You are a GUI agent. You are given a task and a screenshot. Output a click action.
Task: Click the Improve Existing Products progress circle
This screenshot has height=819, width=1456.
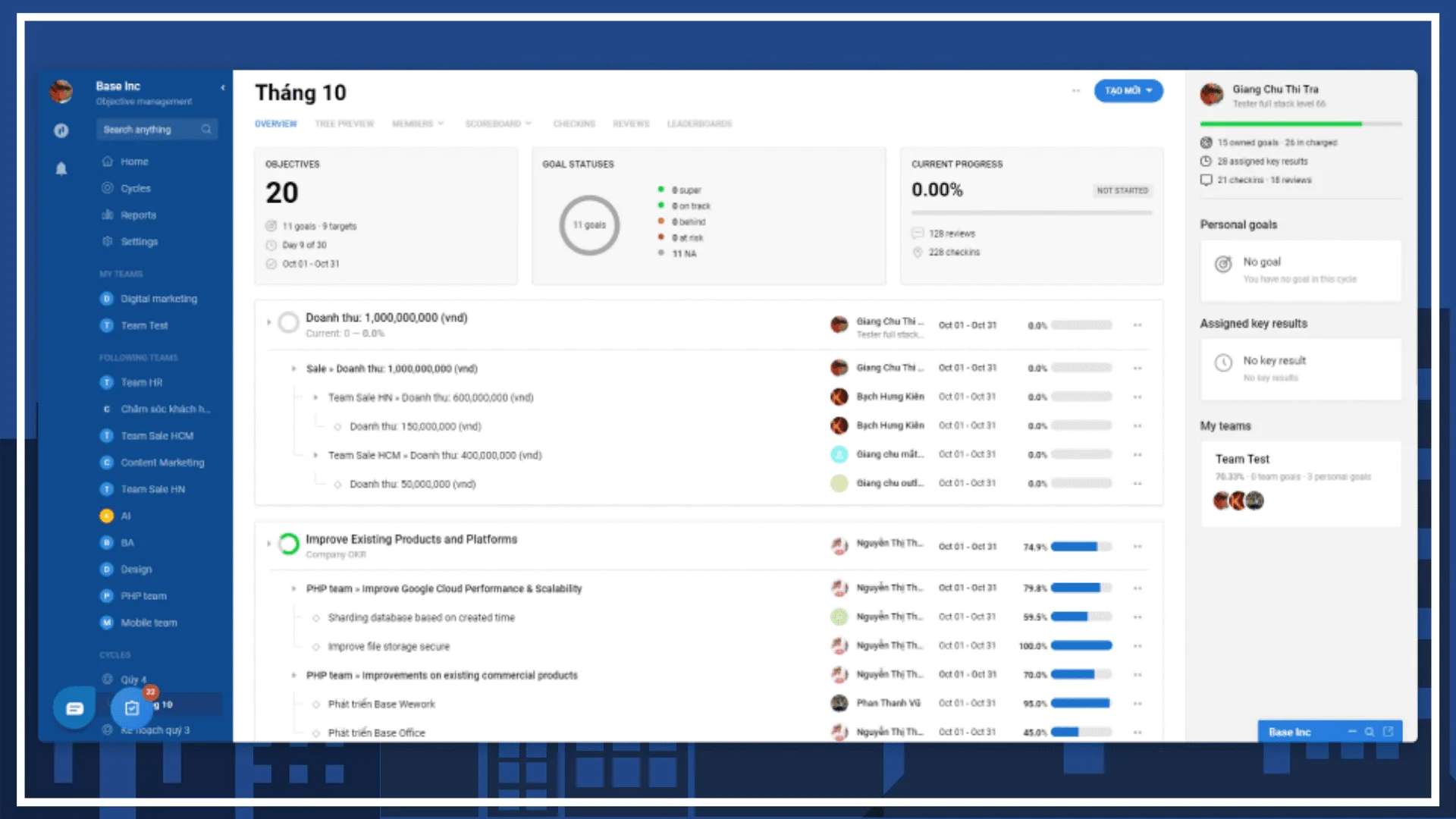pyautogui.click(x=288, y=544)
